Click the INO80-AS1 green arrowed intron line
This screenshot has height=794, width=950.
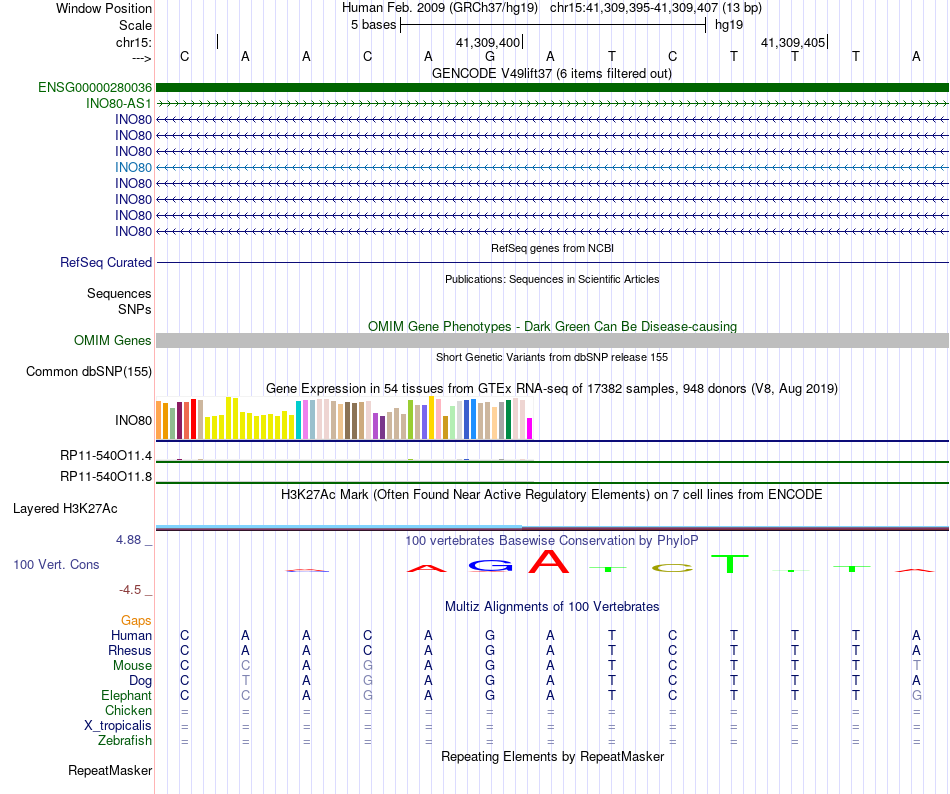pos(552,104)
